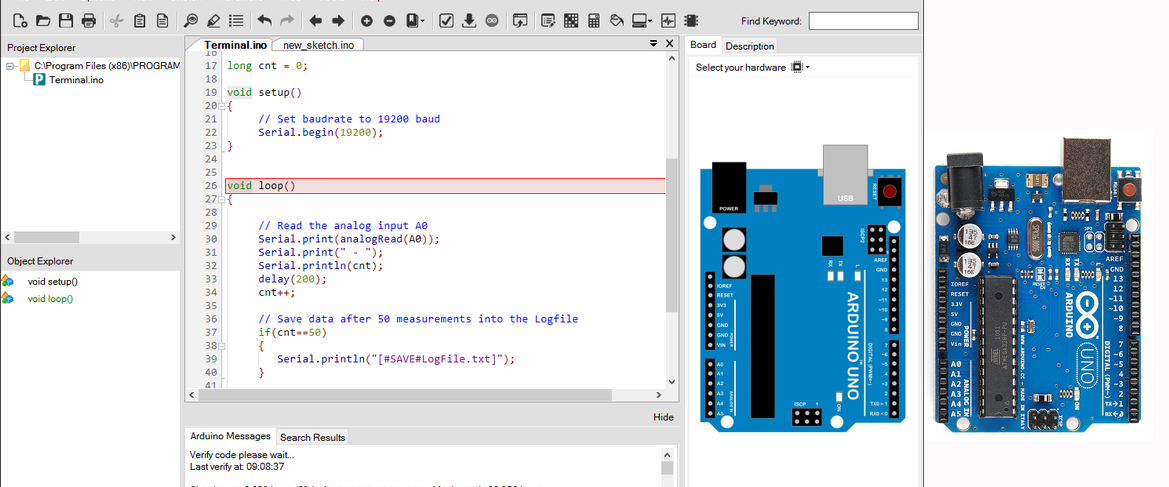Viewport: 1169px width, 487px height.
Task: Open the Select your hardware dropdown
Action: pos(801,67)
